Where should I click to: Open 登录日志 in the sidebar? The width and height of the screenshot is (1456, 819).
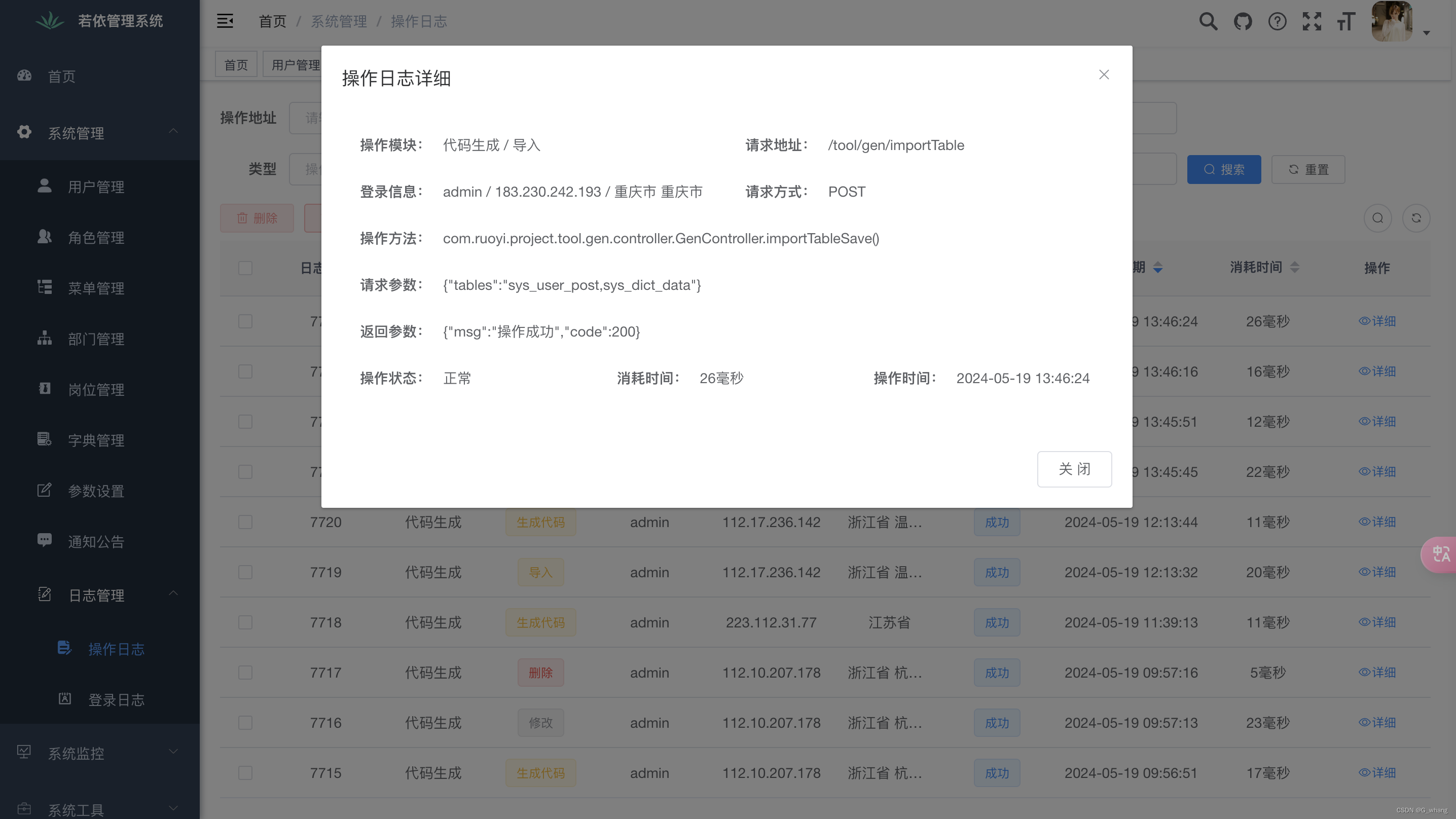point(116,700)
